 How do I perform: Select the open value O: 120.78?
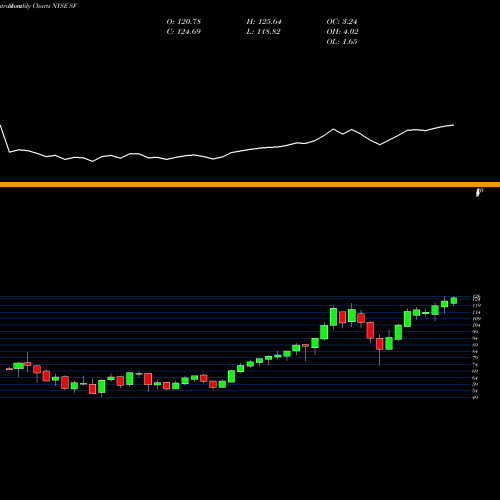click(184, 22)
